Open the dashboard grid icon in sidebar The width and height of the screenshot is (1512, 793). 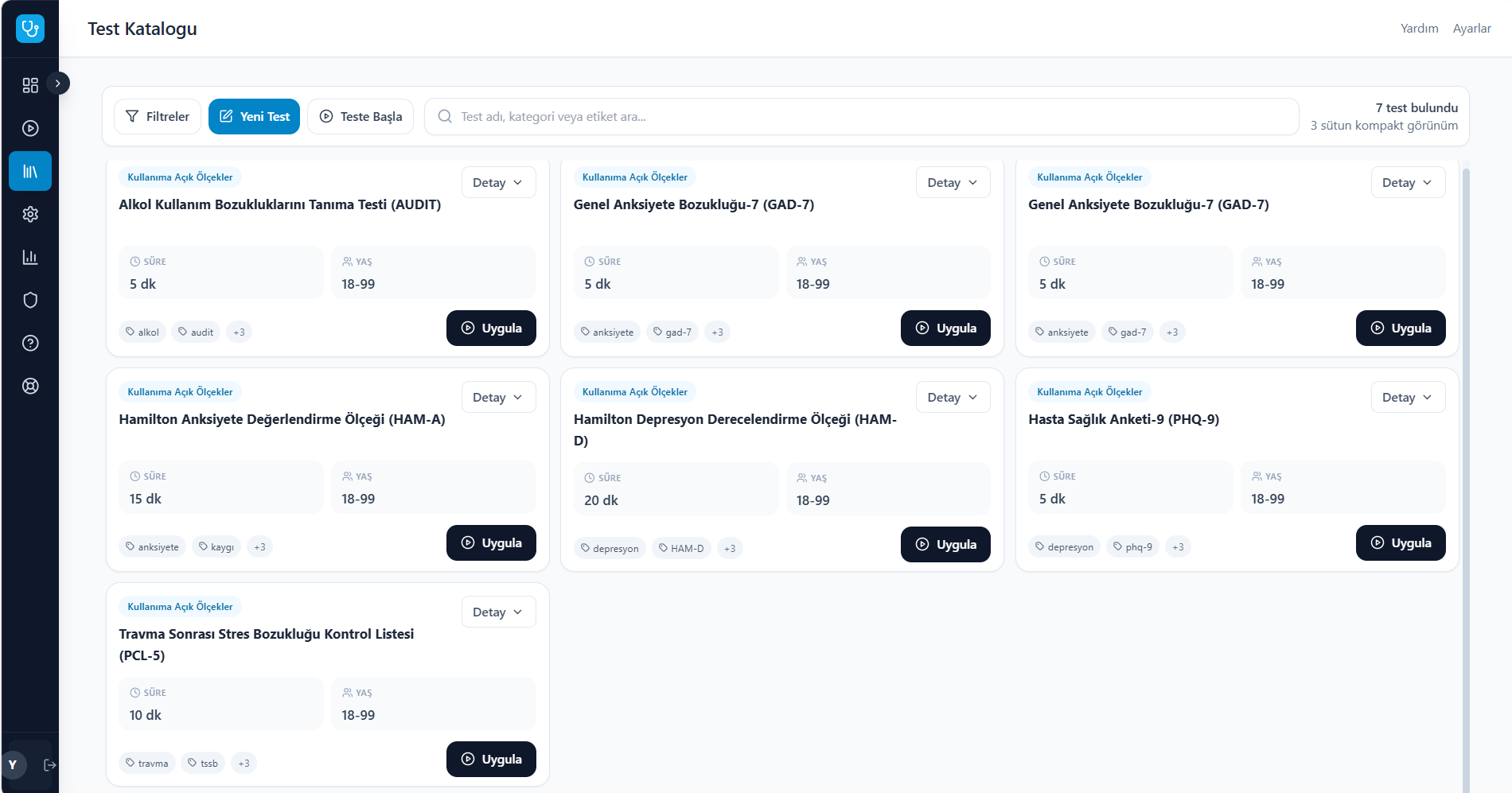[30, 85]
